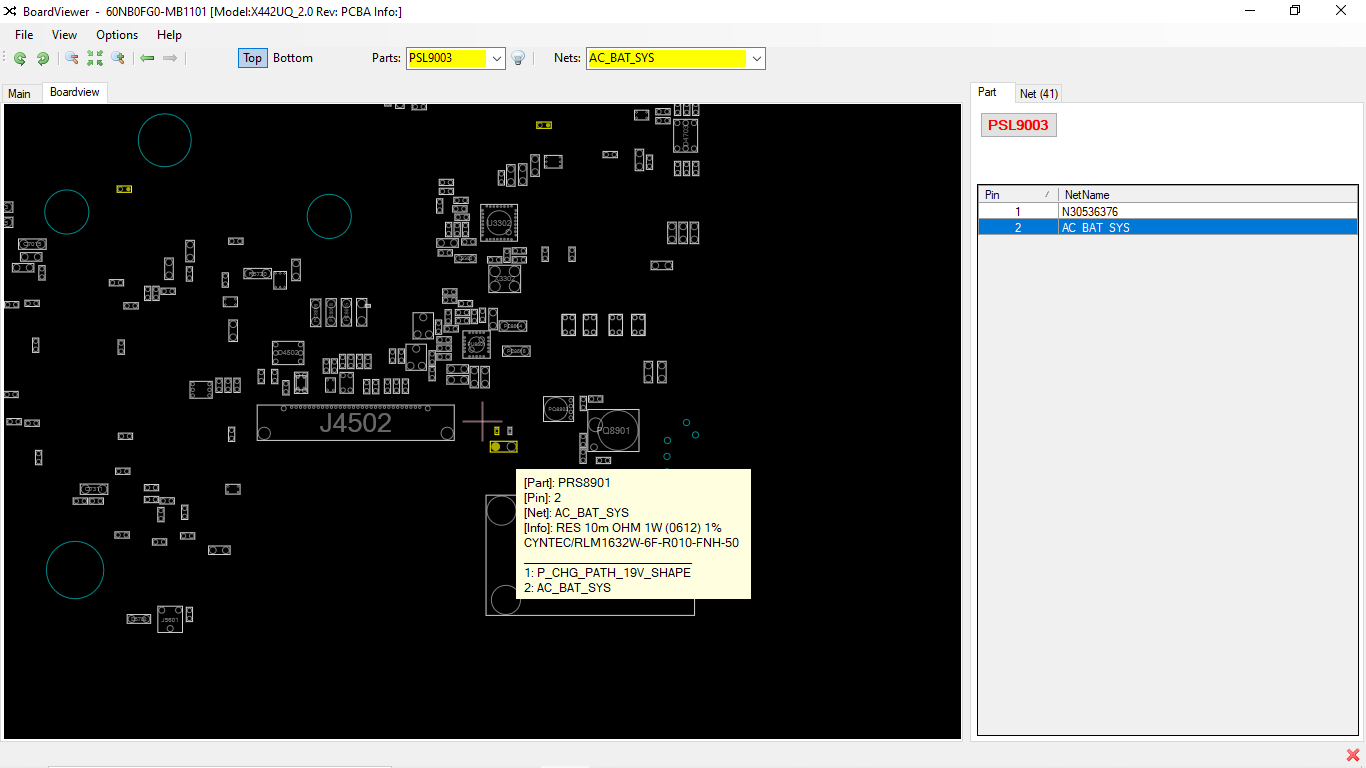Viewport: 1366px width, 768px height.
Task: Toggle board view to Top side
Action: 252,58
